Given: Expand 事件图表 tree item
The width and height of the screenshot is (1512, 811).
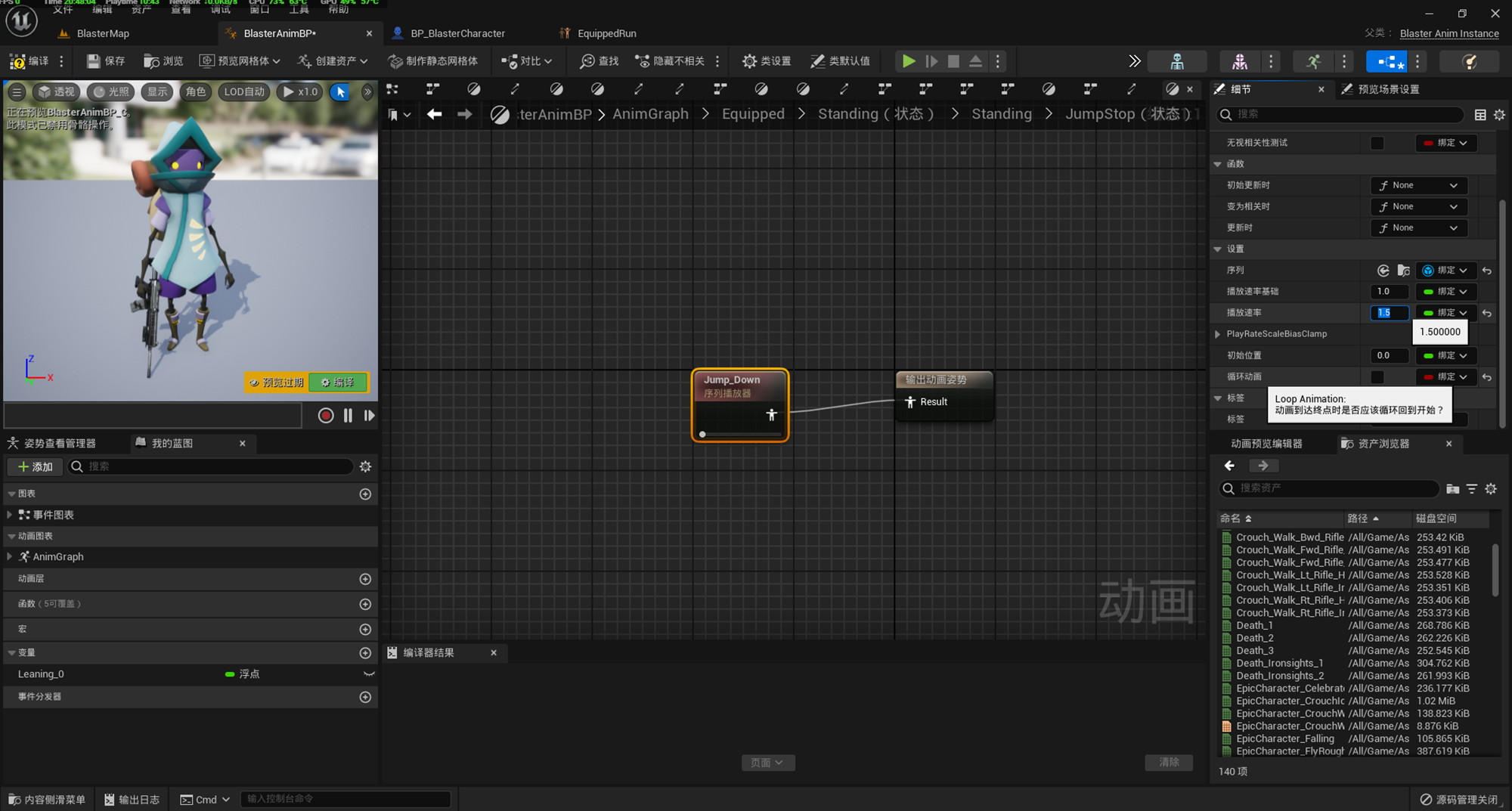Looking at the screenshot, I should 9,515.
